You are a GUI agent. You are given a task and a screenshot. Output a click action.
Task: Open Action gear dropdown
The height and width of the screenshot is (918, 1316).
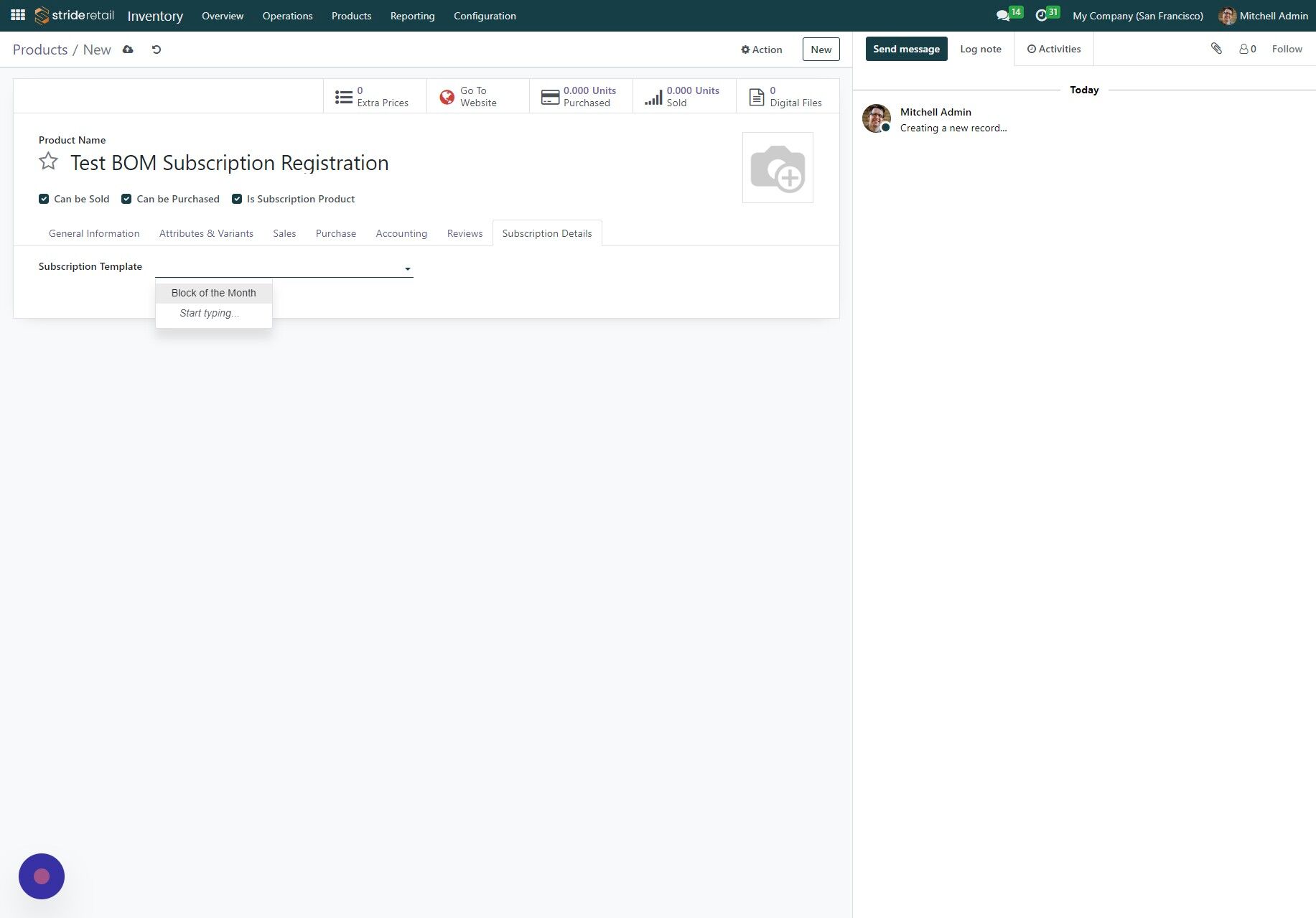pos(762,50)
